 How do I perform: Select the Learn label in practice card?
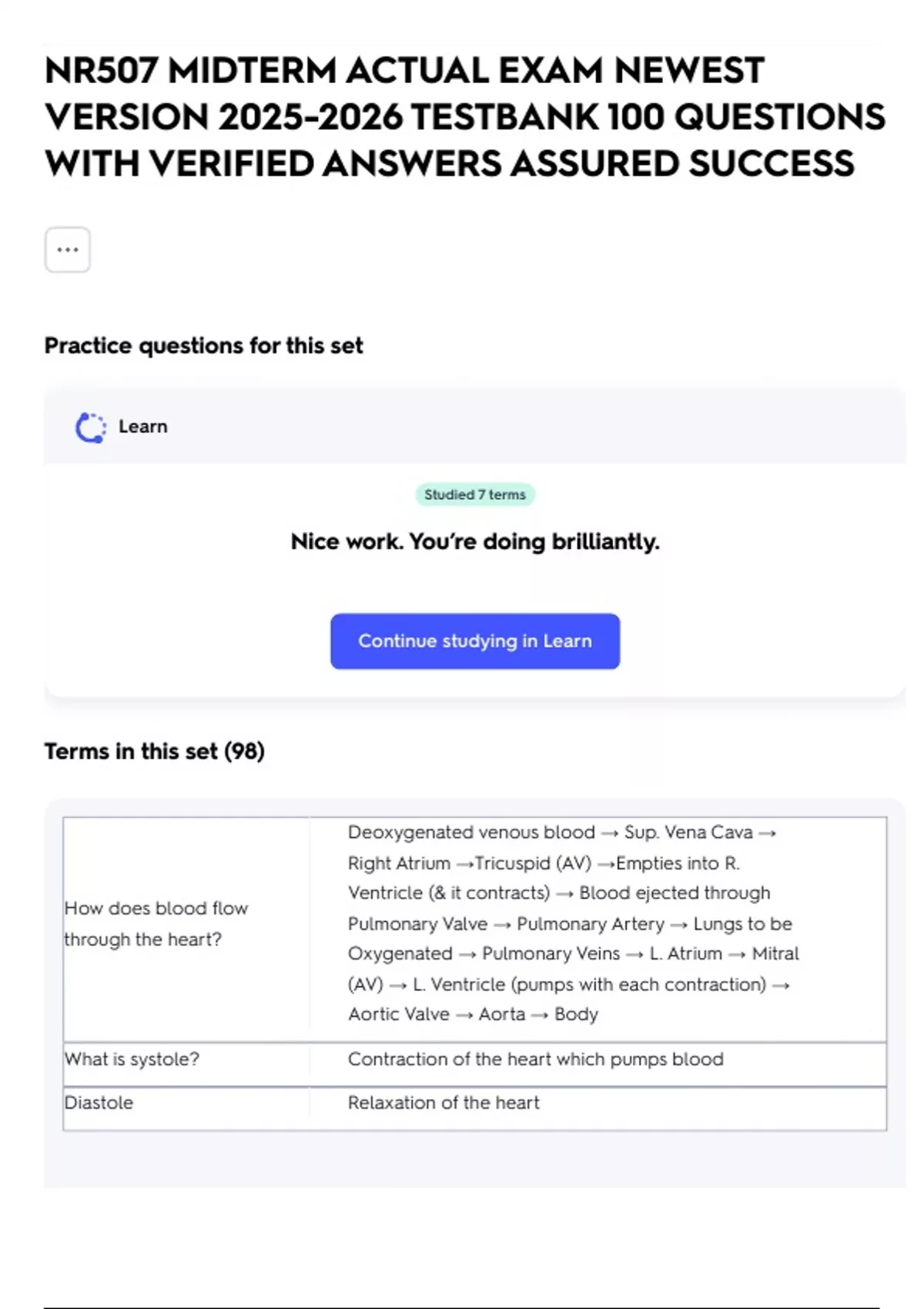point(142,427)
